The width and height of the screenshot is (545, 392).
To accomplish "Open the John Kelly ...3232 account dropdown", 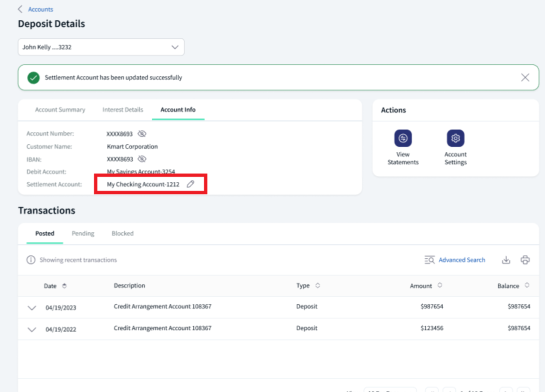I will coord(101,47).
